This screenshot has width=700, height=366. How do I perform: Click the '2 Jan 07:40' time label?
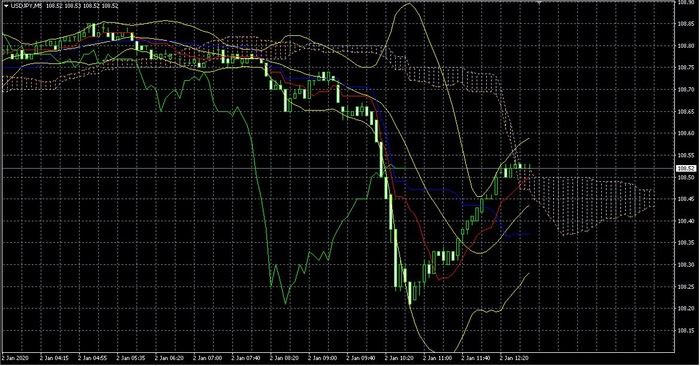(x=246, y=358)
